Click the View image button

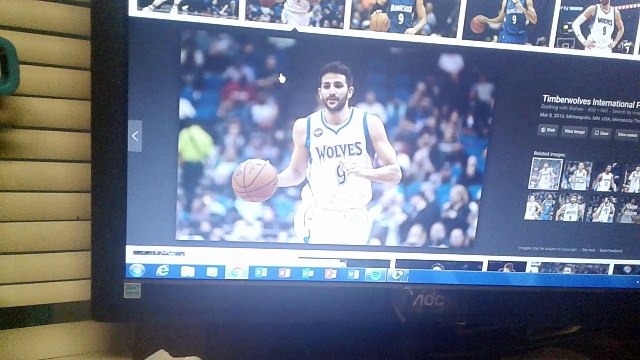tap(575, 131)
